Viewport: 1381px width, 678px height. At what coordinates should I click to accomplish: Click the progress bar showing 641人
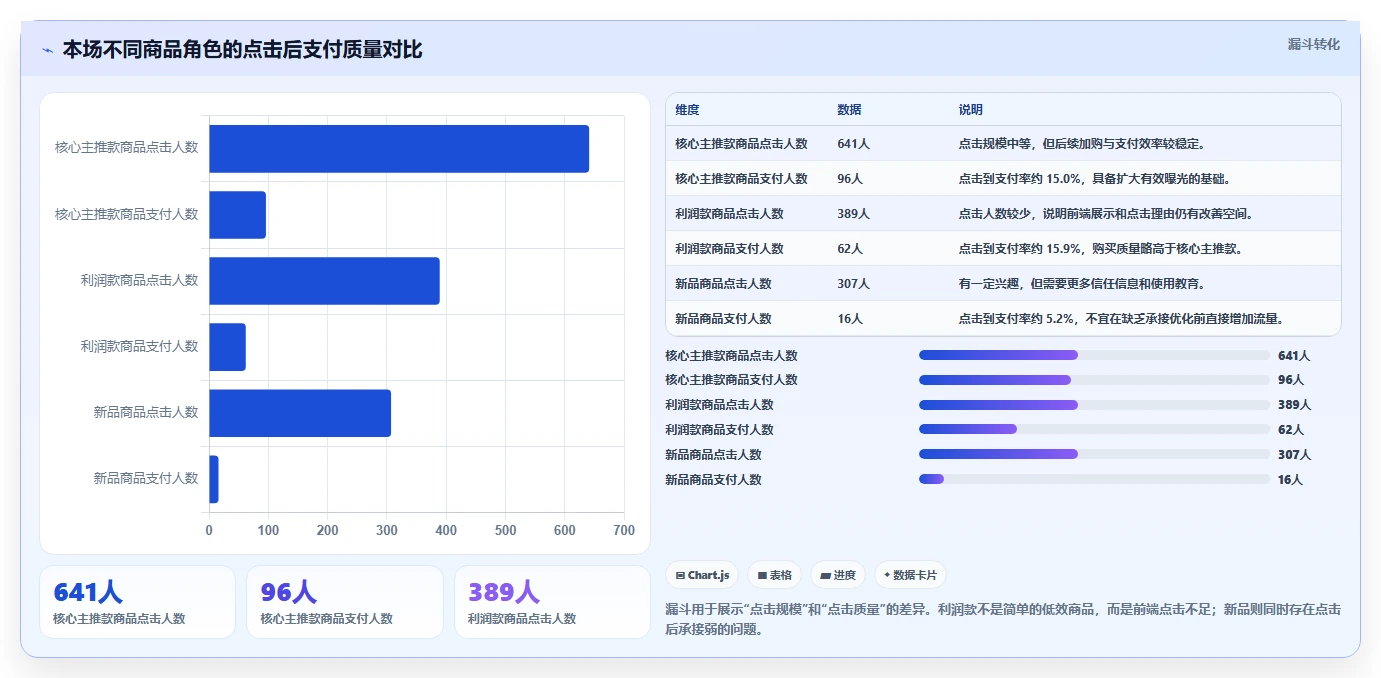[x=1094, y=355]
